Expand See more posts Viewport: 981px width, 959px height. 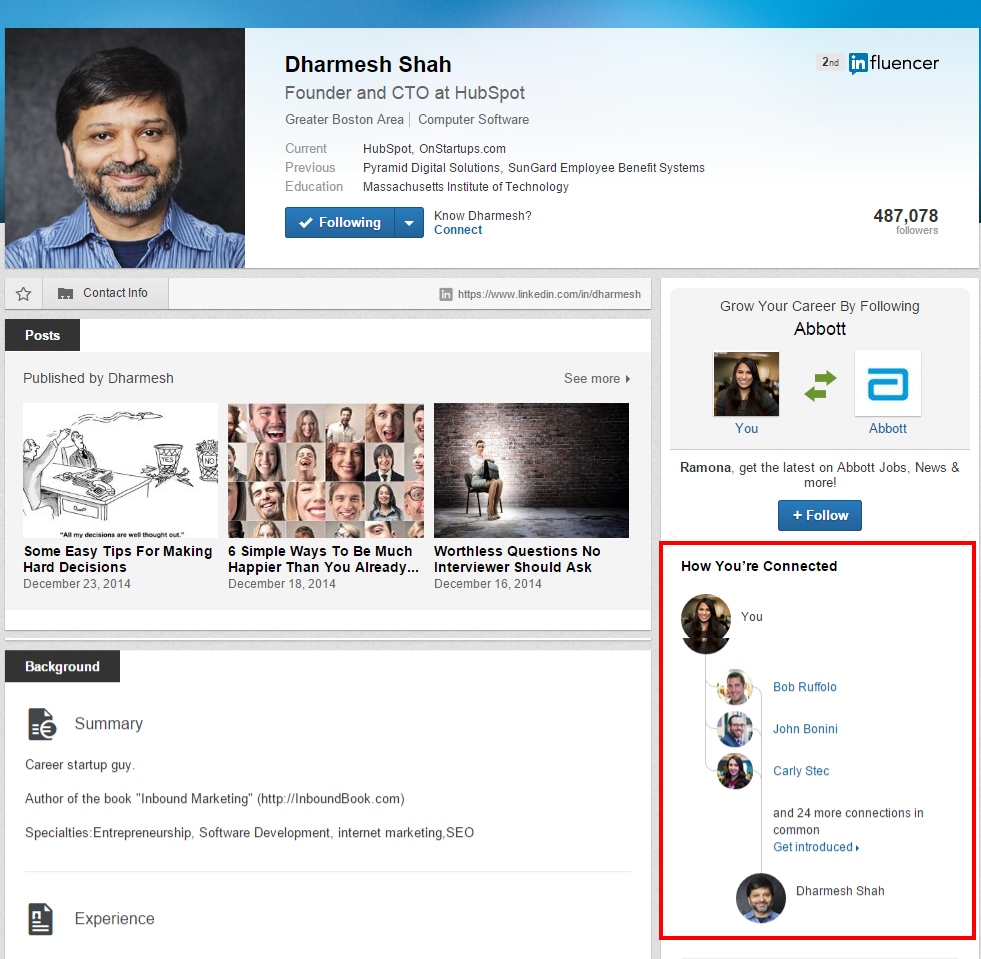597,379
